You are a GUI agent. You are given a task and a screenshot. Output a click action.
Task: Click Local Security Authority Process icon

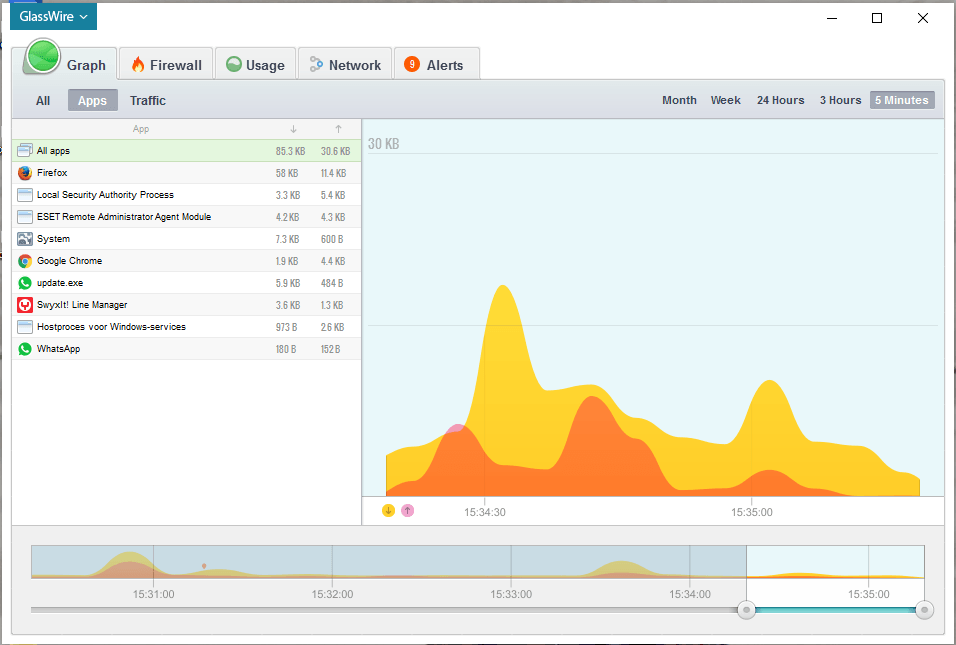(x=25, y=195)
